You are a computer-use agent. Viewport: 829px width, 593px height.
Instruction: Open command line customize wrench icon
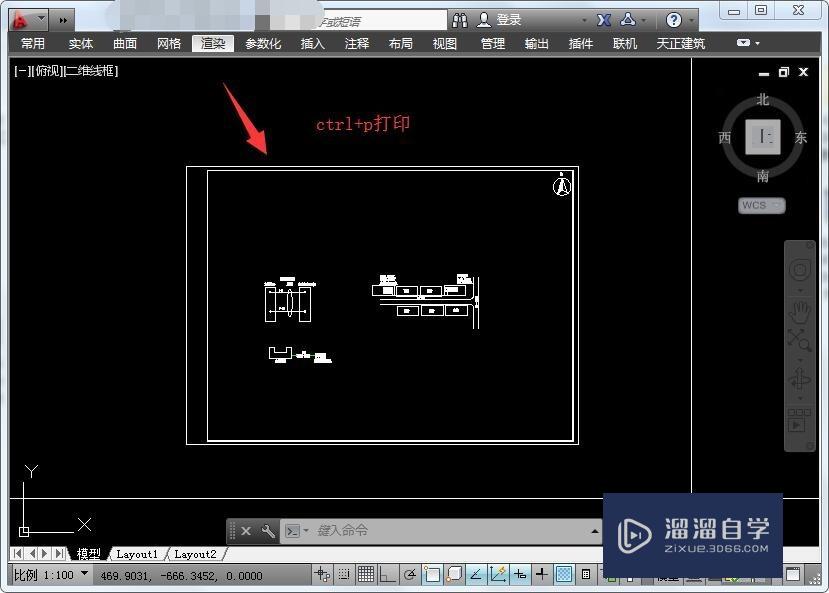pos(268,531)
